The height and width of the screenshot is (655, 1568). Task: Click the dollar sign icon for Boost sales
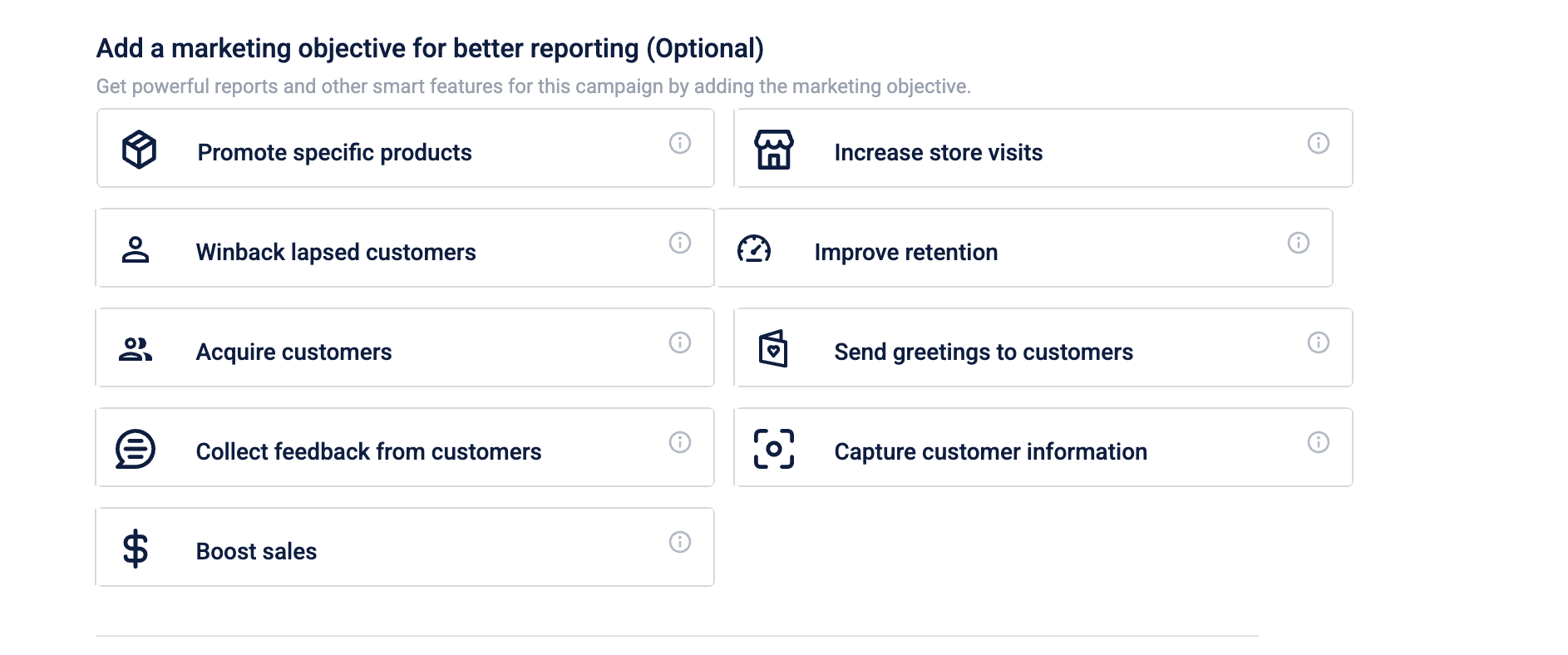click(136, 549)
